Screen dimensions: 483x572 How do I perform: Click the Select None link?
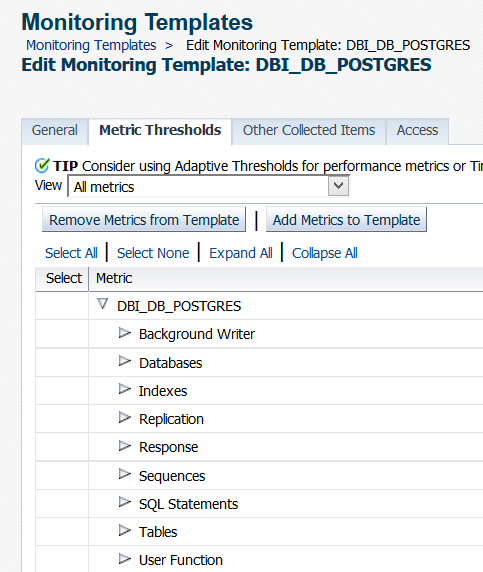point(153,253)
